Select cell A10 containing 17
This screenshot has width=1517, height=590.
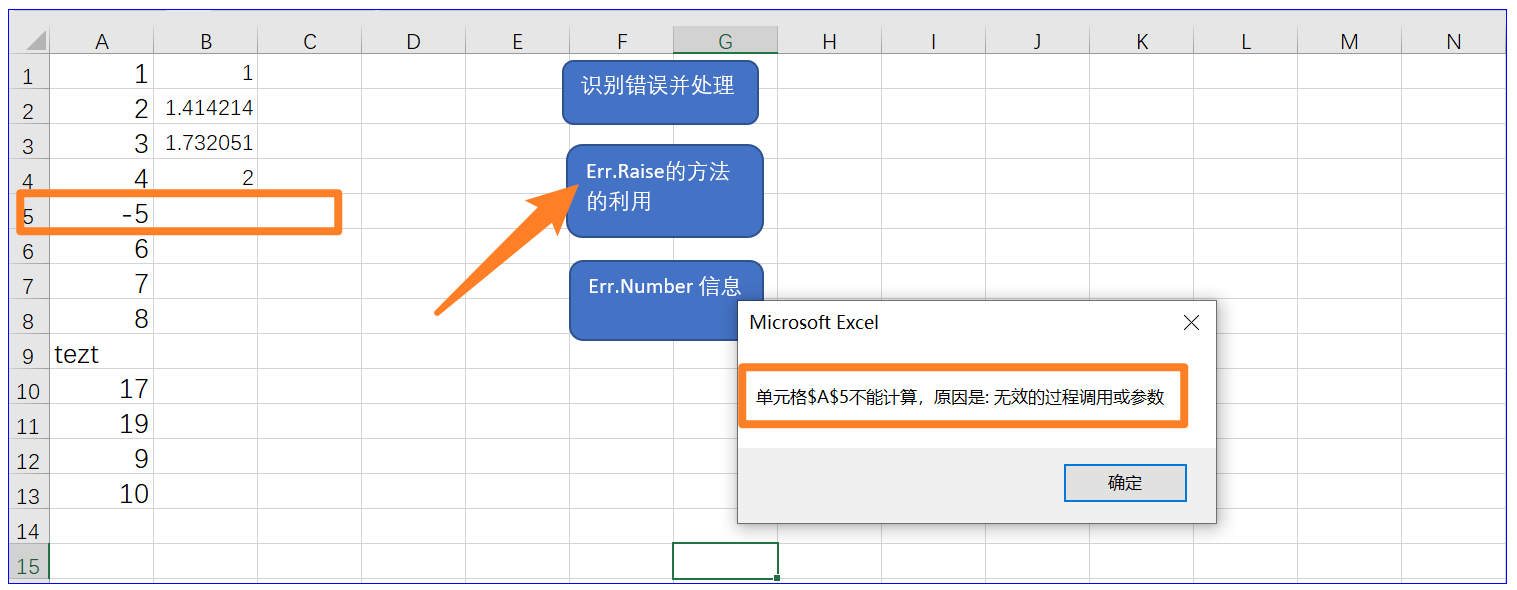[102, 388]
